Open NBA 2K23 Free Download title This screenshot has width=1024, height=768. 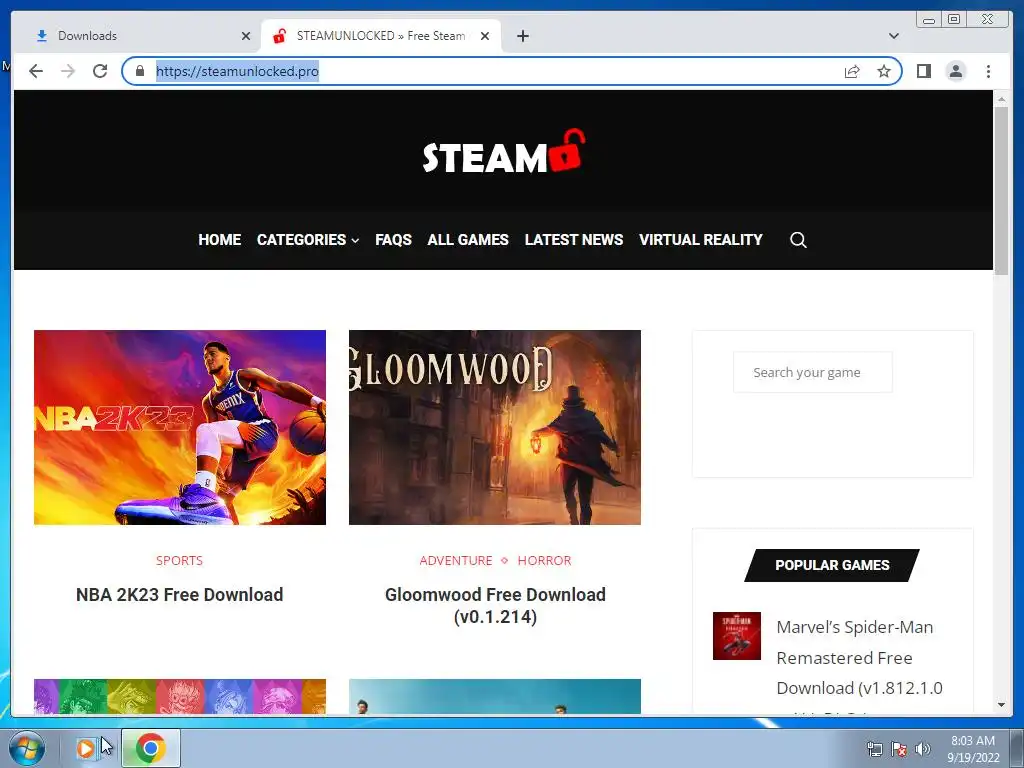point(180,594)
